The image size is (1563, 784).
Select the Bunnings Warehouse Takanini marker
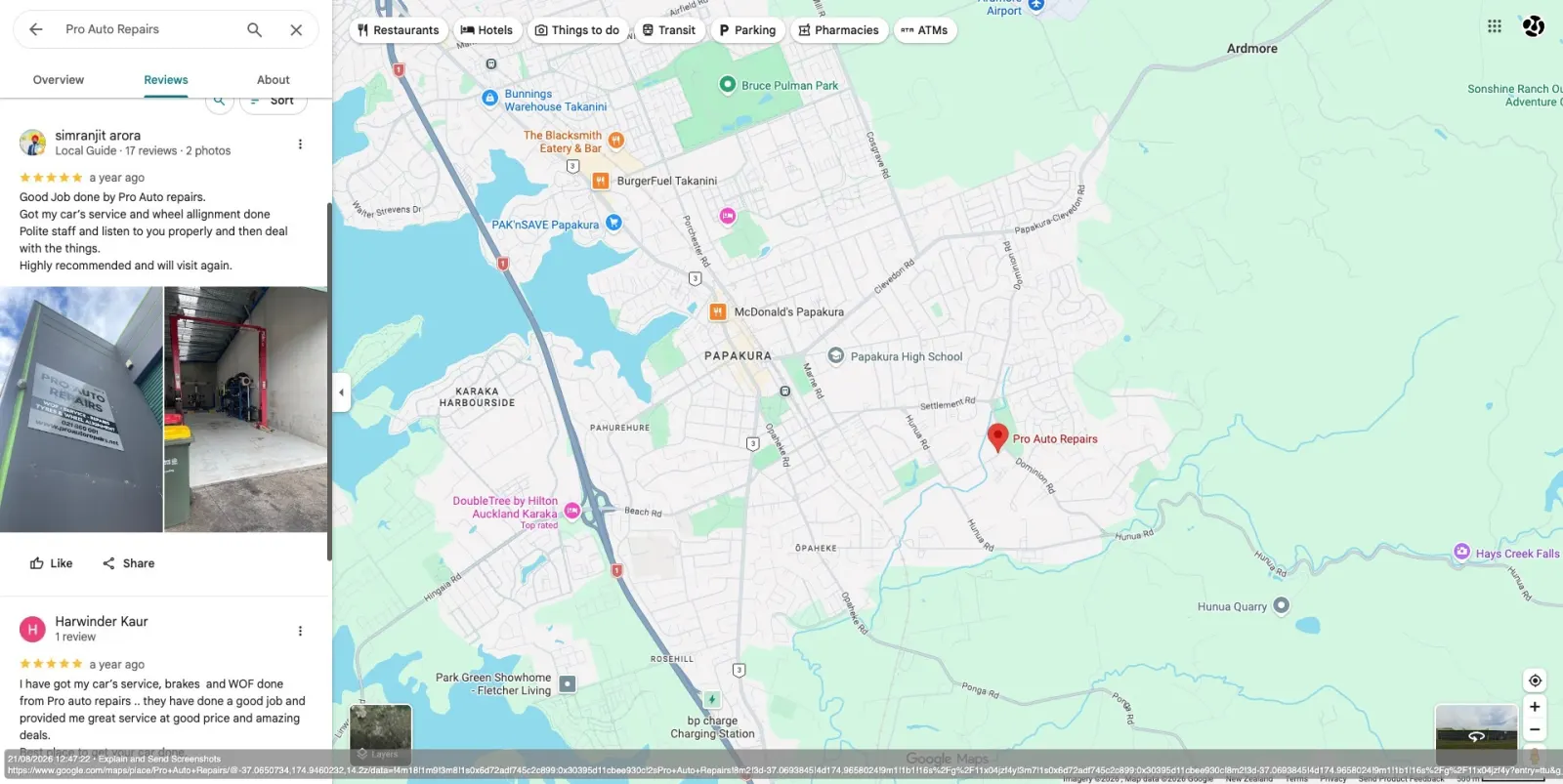click(x=490, y=98)
